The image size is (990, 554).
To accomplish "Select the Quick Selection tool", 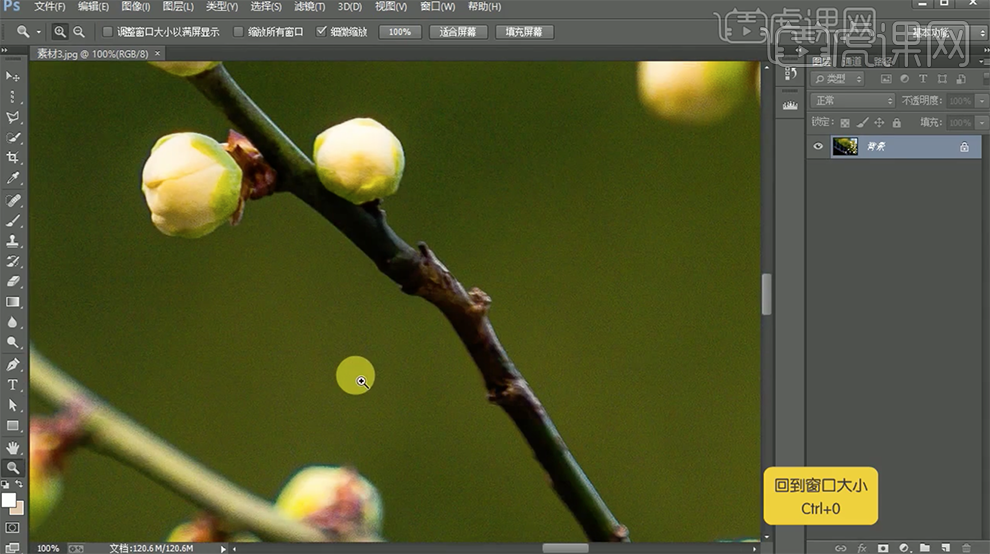I will click(12, 137).
